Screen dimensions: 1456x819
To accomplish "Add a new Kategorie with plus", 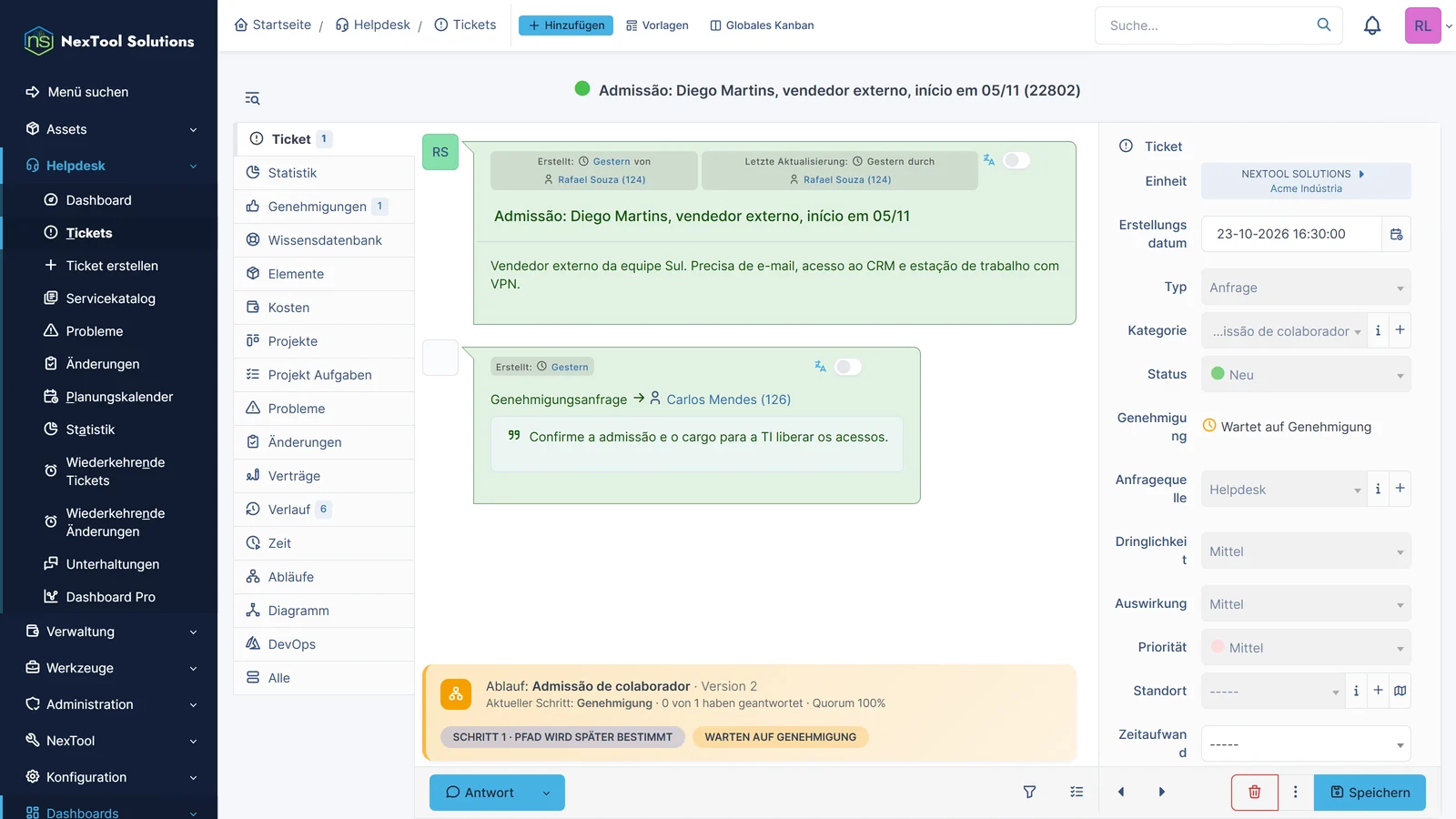I will click(x=1400, y=330).
